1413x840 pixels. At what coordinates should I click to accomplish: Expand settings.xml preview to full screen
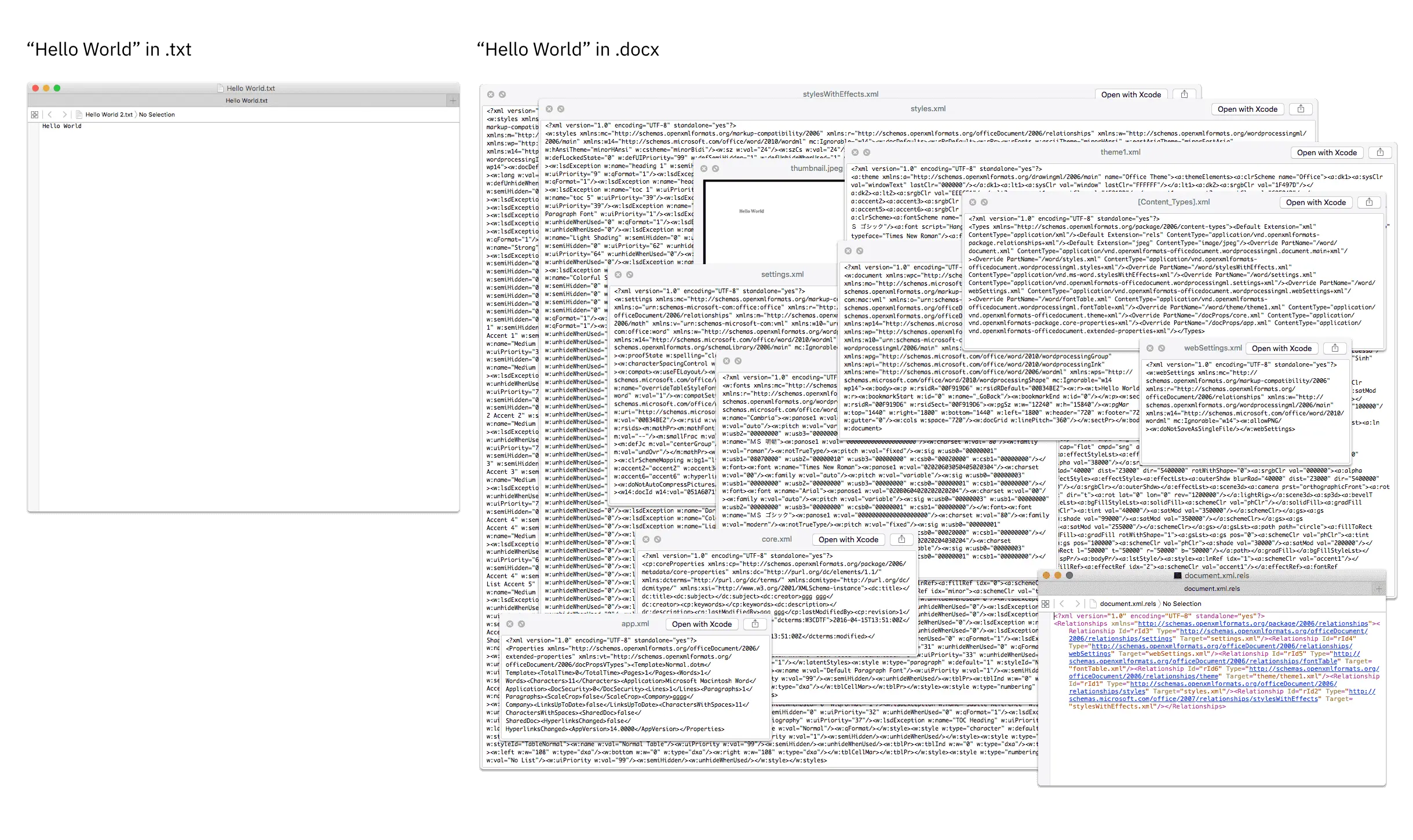coord(630,275)
